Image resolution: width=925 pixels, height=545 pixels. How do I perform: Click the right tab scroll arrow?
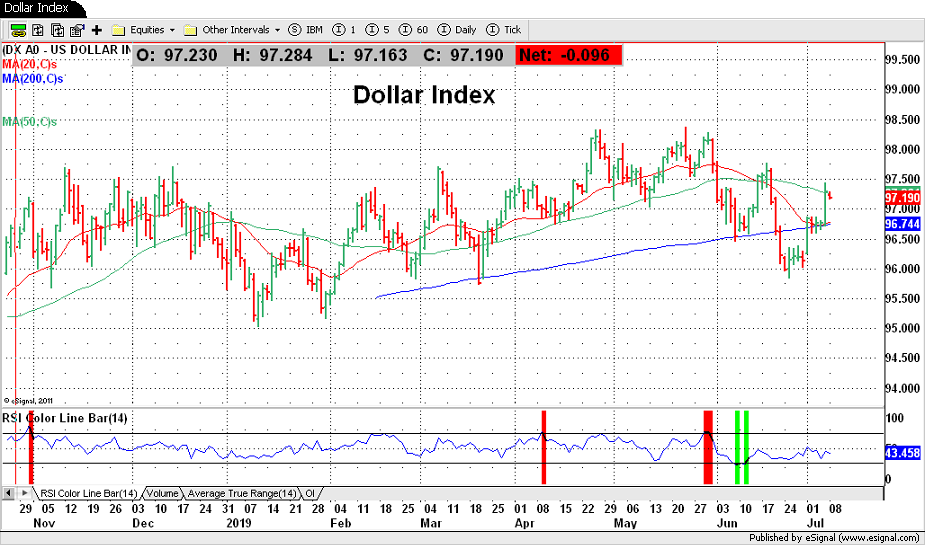coord(24,493)
